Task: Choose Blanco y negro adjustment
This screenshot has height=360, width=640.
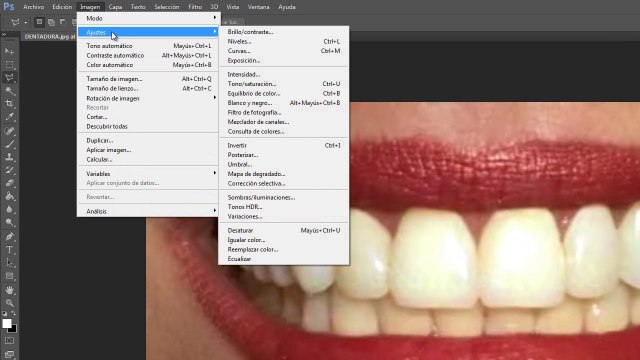Action: [x=284, y=103]
